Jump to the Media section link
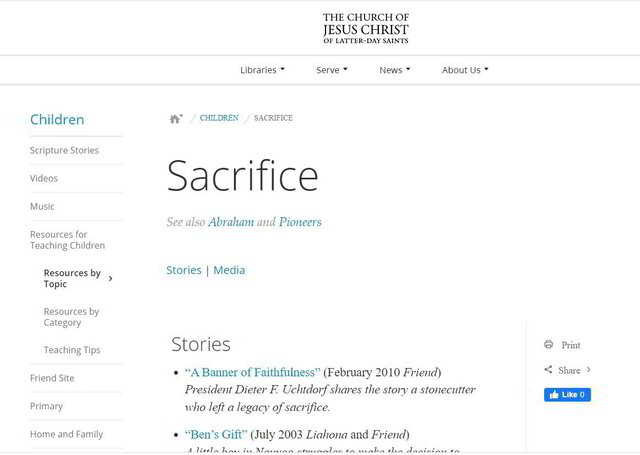 point(229,270)
